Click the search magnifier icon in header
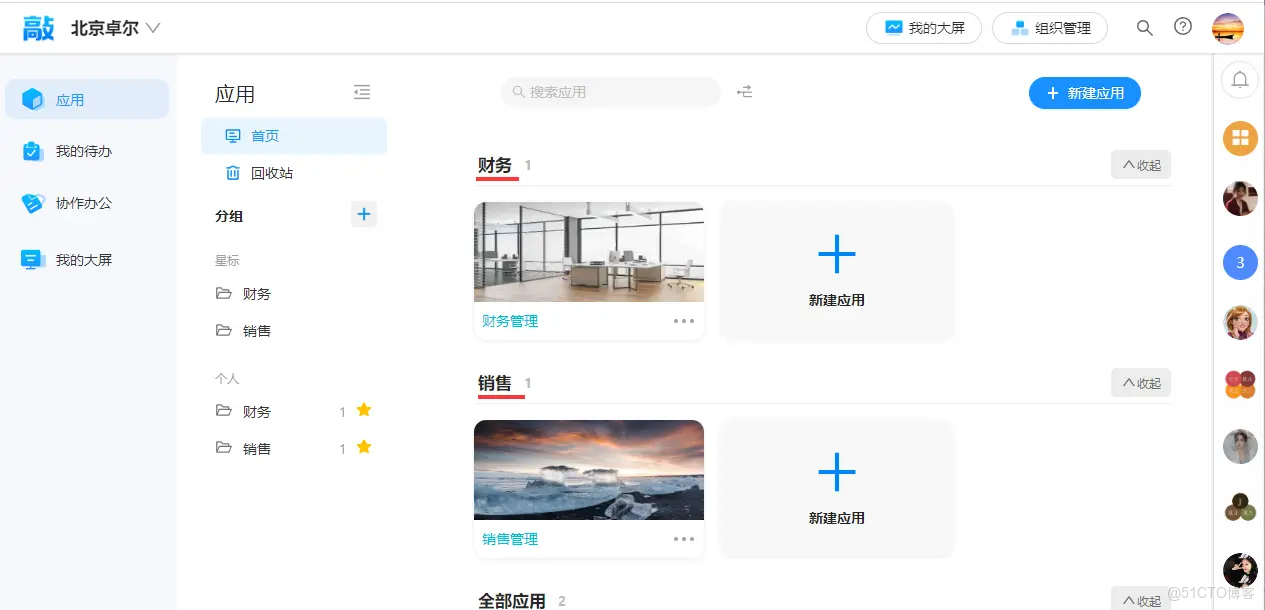 [1145, 28]
